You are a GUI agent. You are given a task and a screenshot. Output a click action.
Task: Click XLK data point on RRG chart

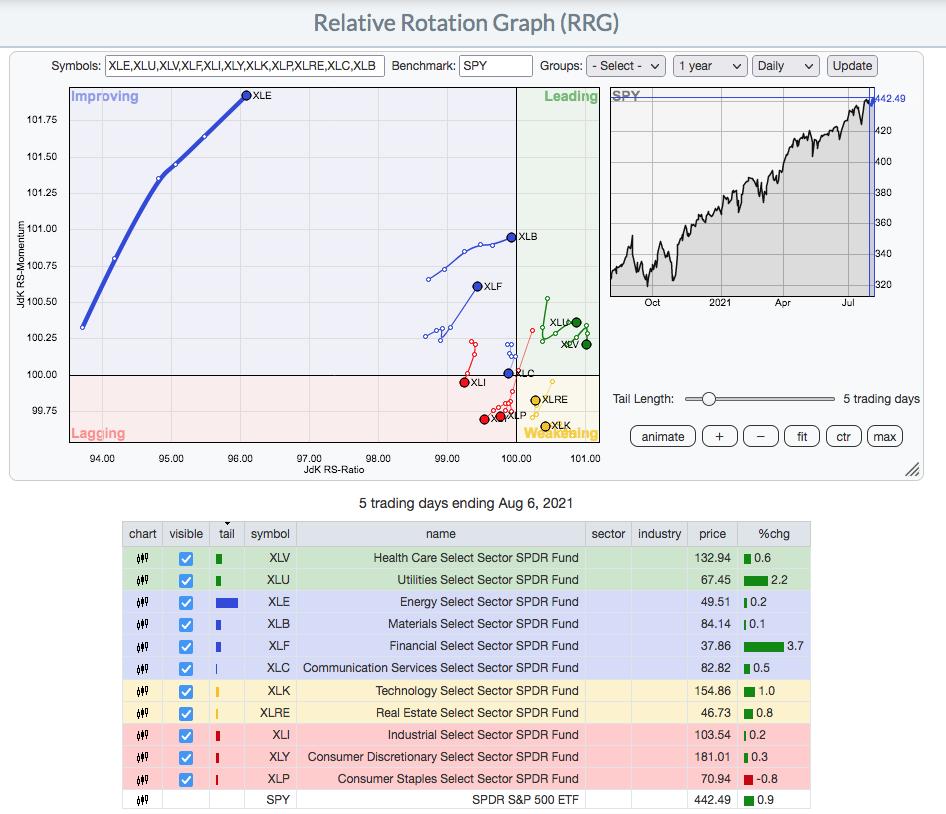(545, 427)
